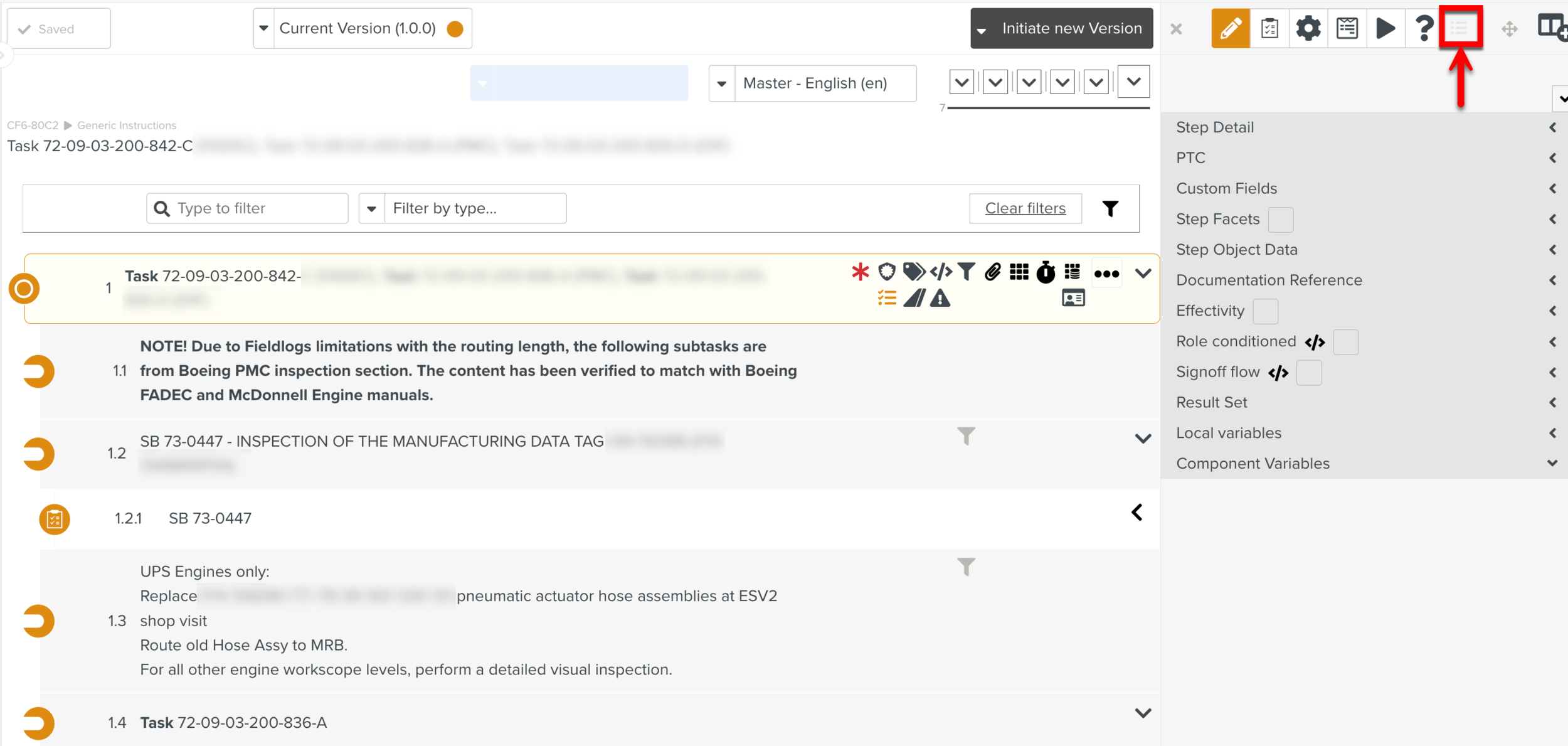Image resolution: width=1568 pixels, height=746 pixels.
Task: Click the tags icon on step 1
Action: pos(913,272)
